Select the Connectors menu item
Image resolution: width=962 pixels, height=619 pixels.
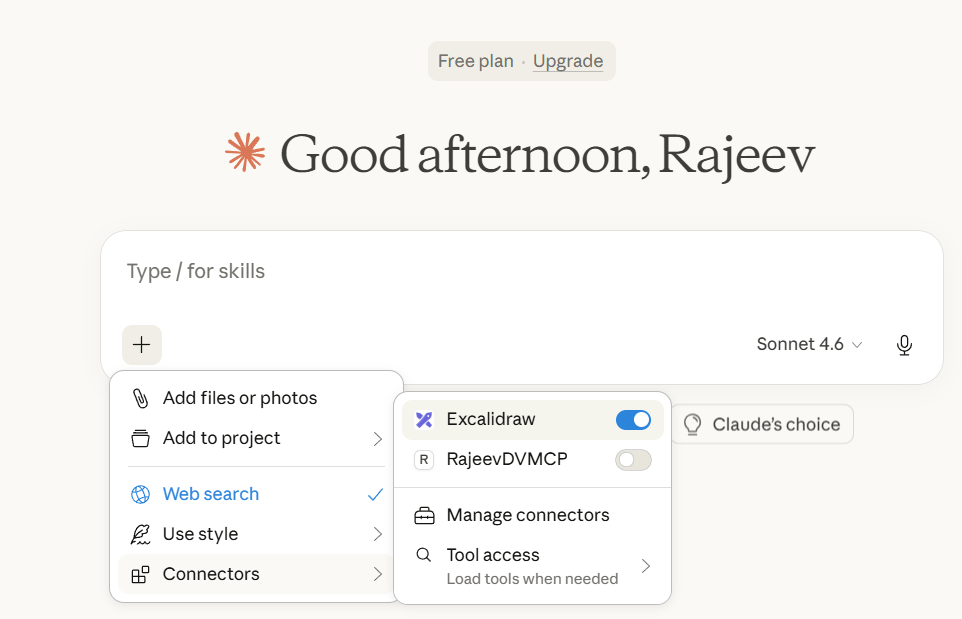pos(211,574)
